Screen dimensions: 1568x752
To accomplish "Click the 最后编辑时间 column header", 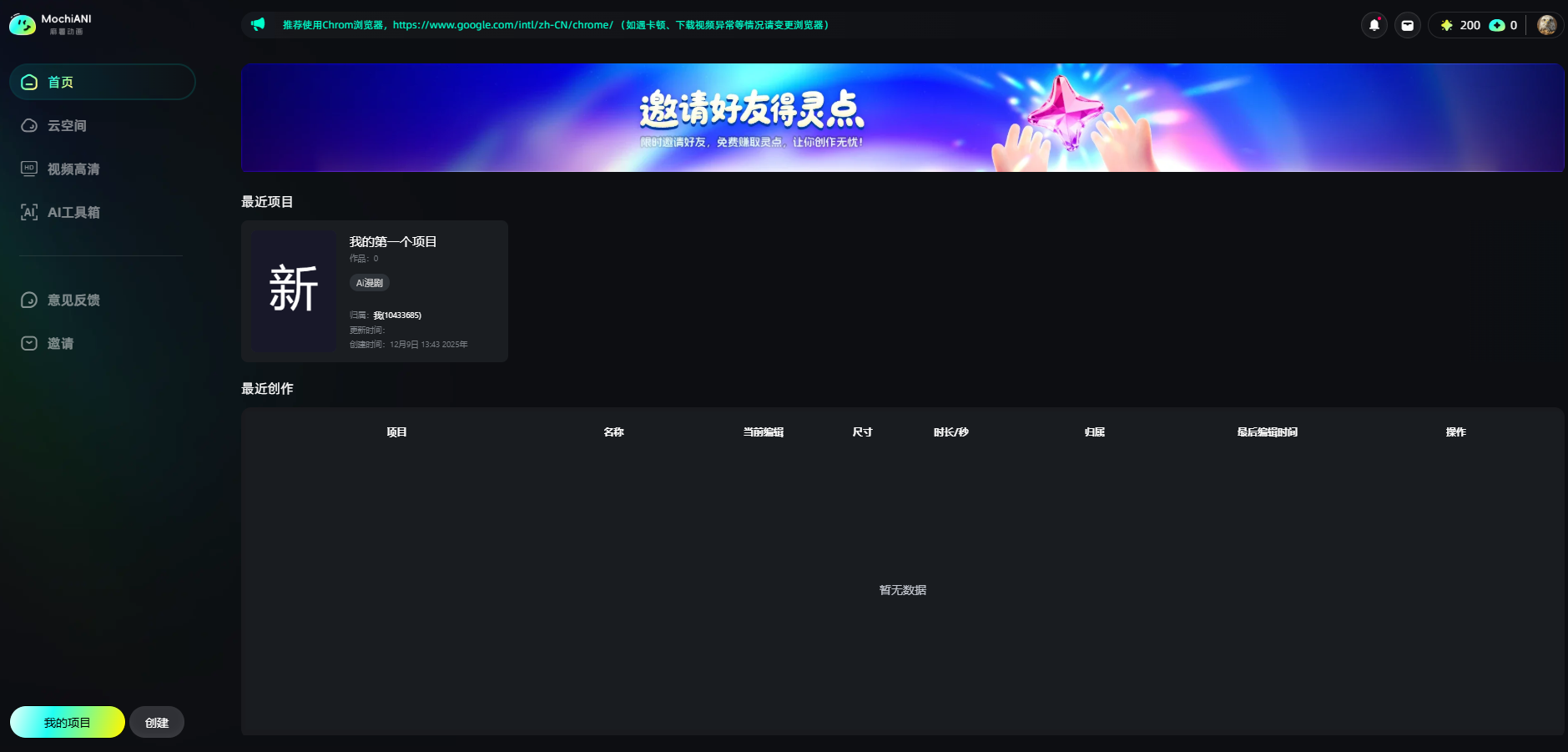I will pos(1267,432).
